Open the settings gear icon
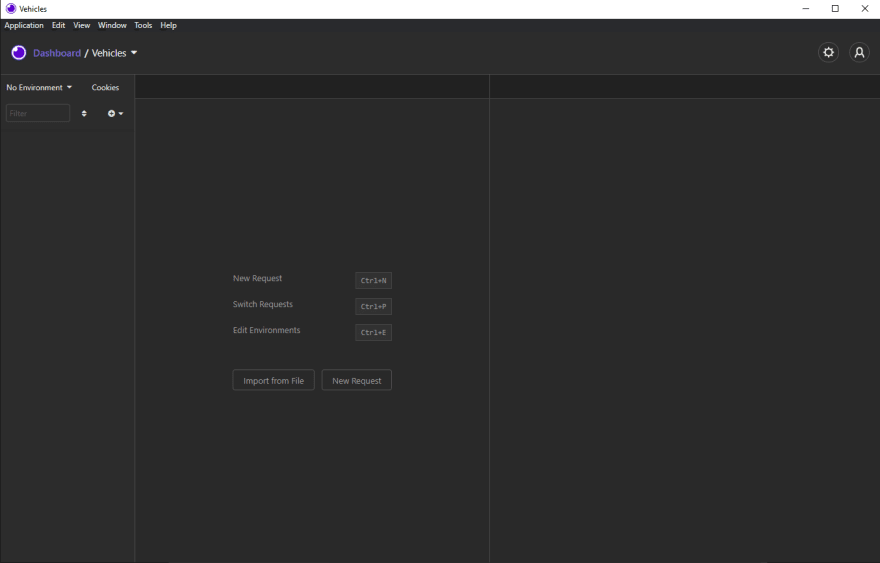The width and height of the screenshot is (880, 563). point(828,53)
